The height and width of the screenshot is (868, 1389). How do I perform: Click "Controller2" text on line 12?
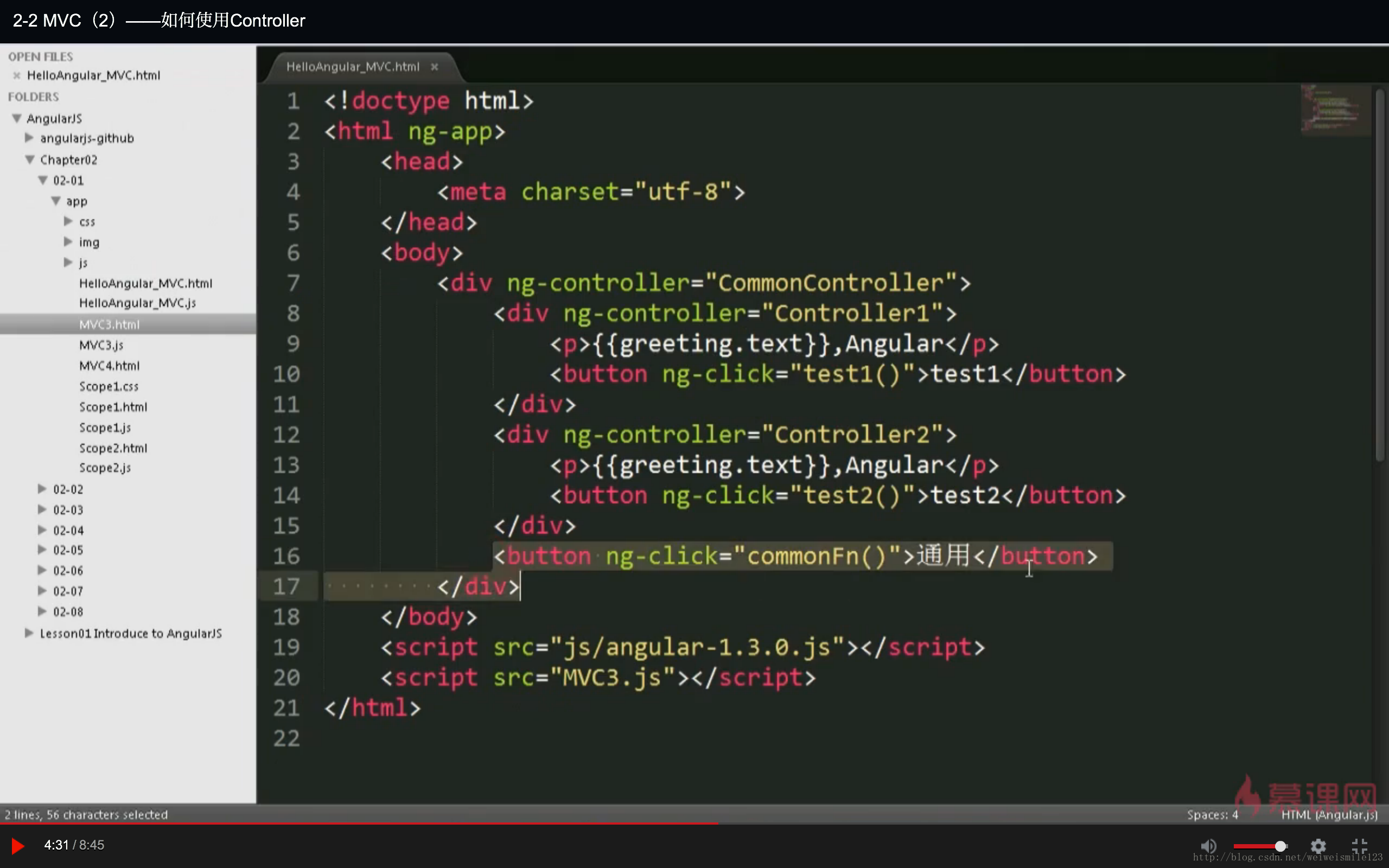(851, 435)
